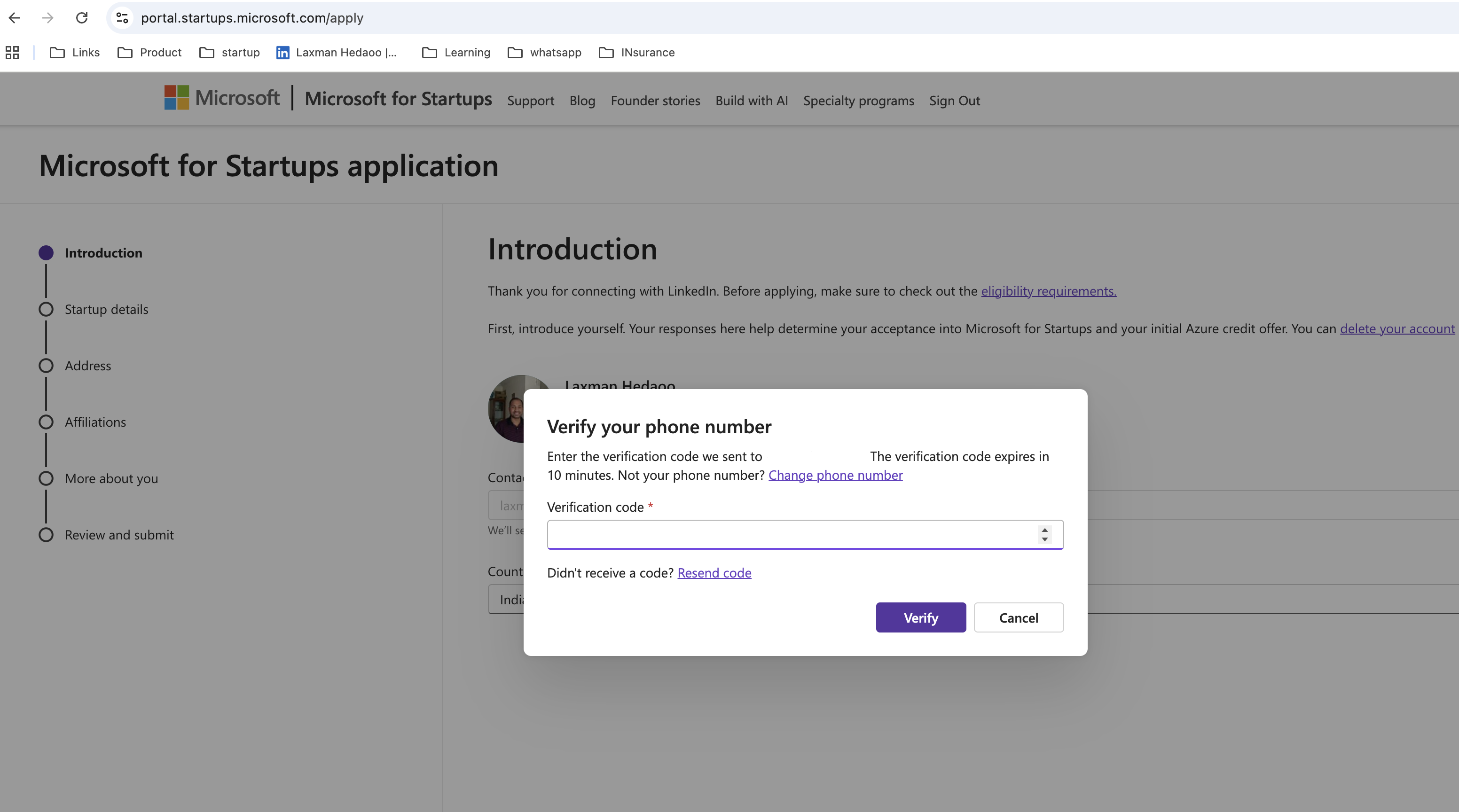The width and height of the screenshot is (1459, 812).
Task: Select the Affiliations step in sidebar
Action: [95, 422]
